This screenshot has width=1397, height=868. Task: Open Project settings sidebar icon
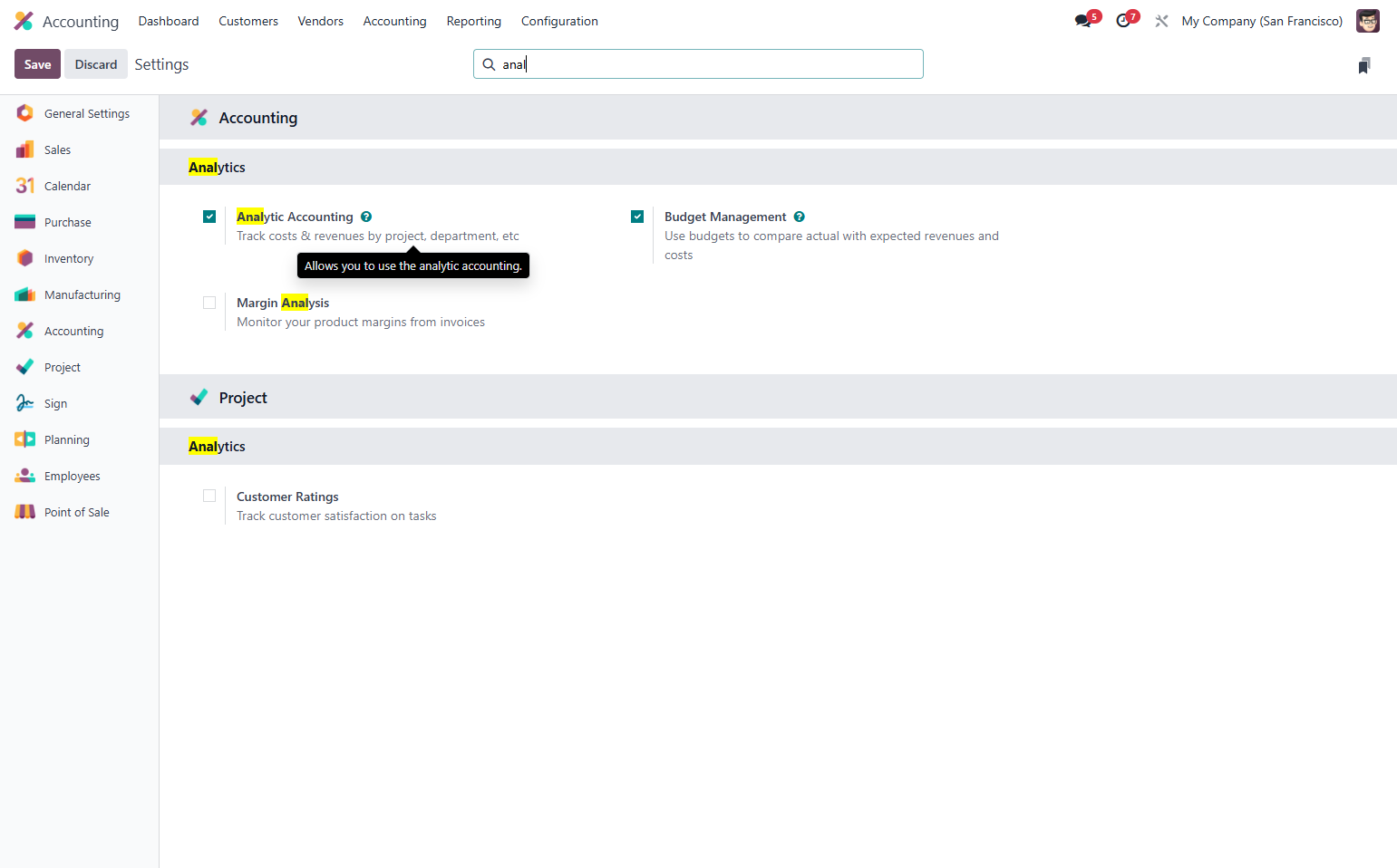coord(25,367)
